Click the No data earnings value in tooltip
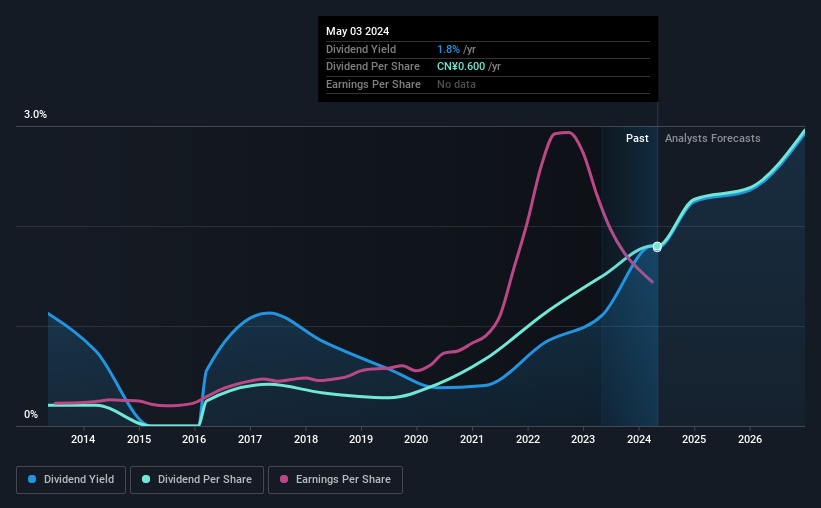The width and height of the screenshot is (821, 508). click(x=456, y=84)
